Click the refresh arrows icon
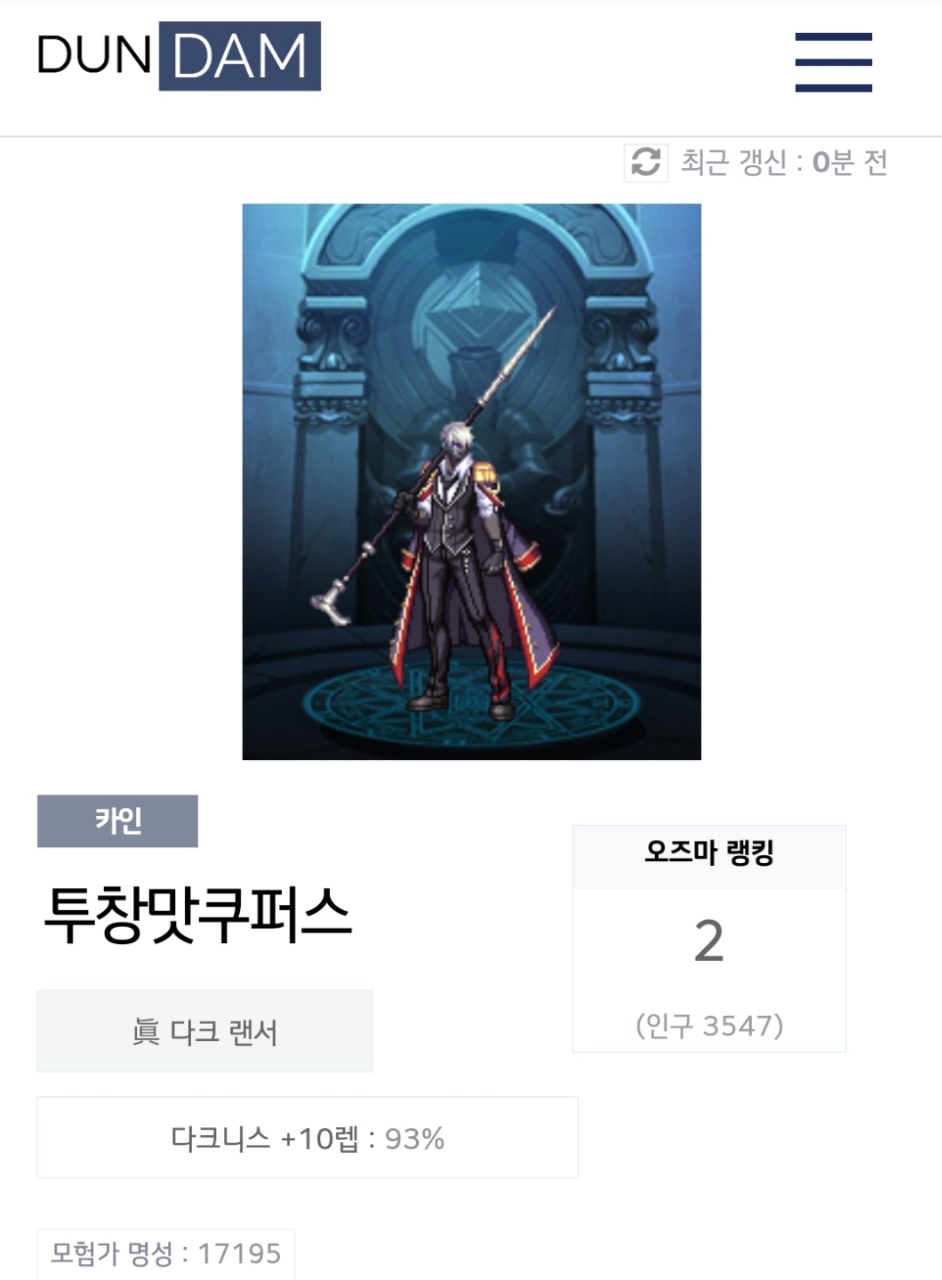 click(646, 162)
